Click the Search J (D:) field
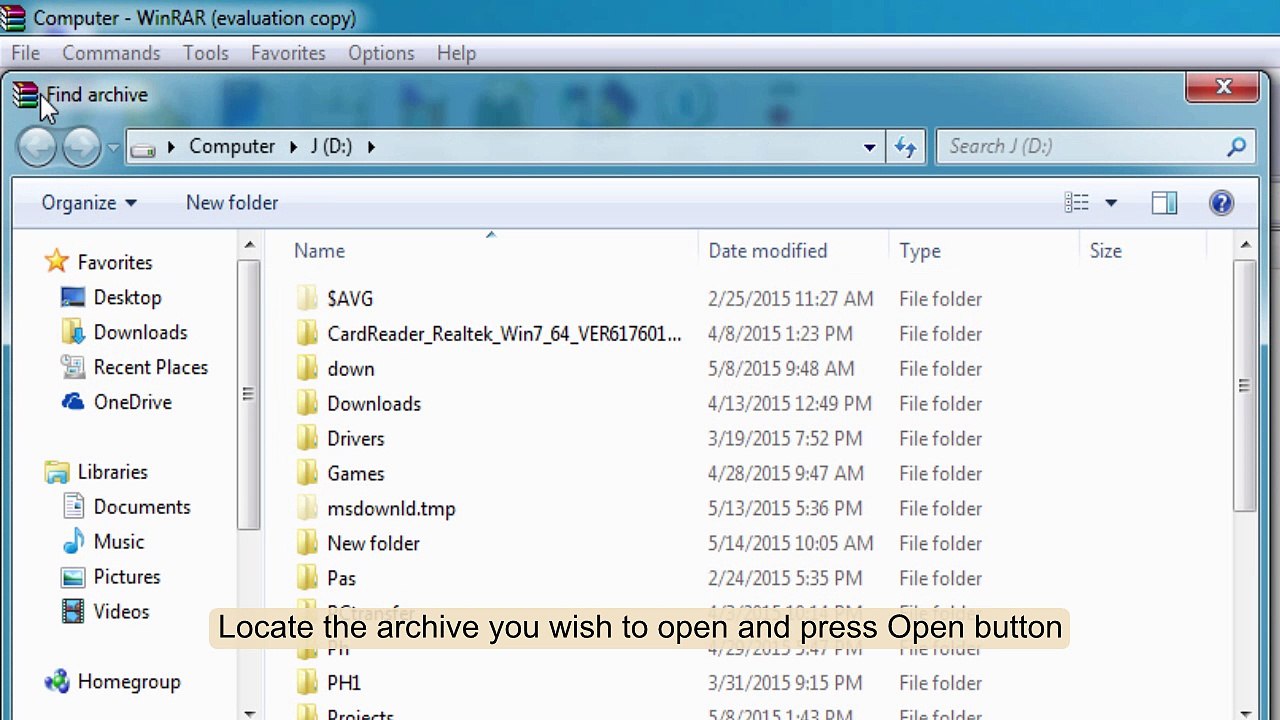1280x720 pixels. (x=1082, y=147)
